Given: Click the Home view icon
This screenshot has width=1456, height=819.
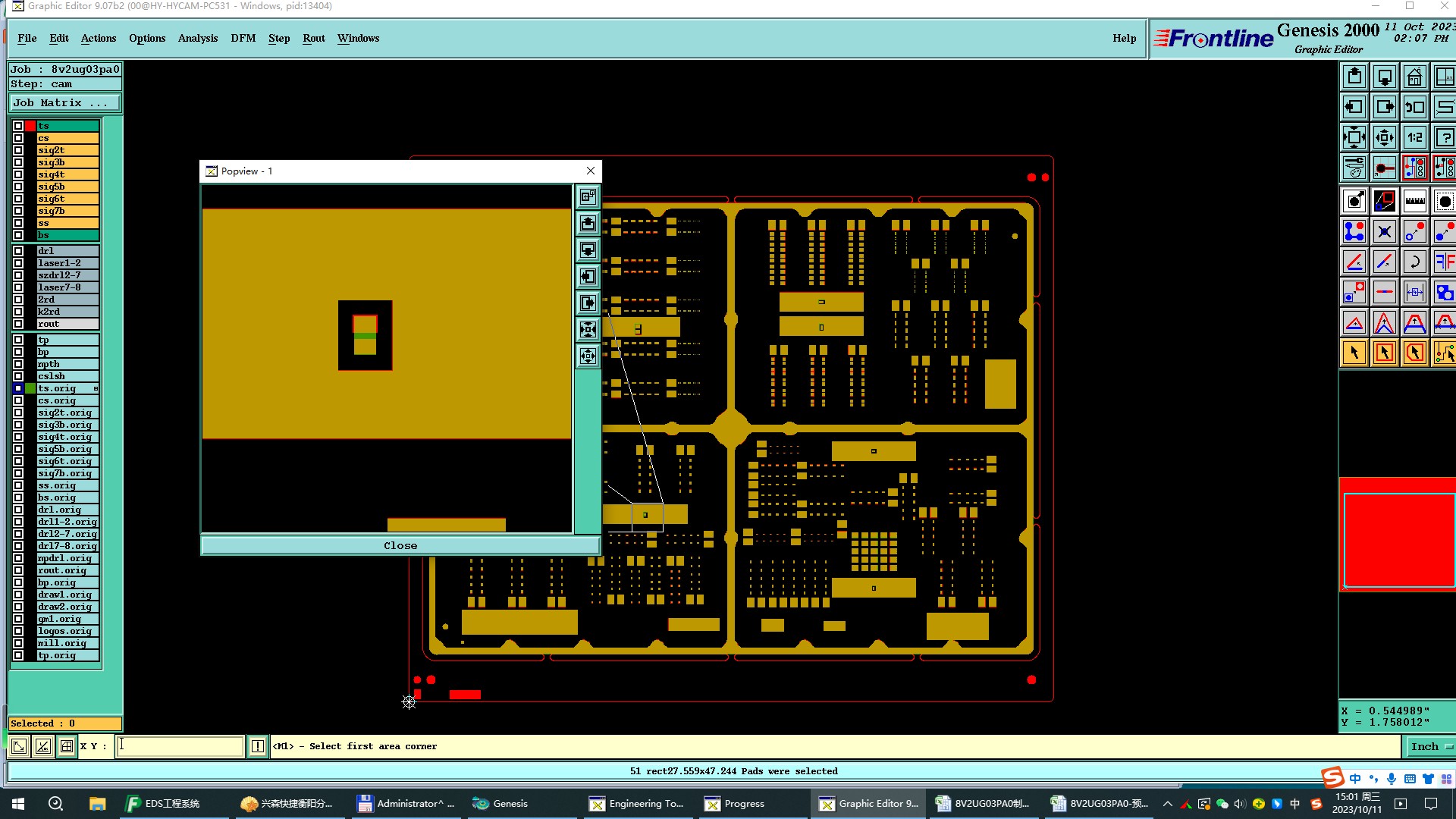Looking at the screenshot, I should pos(1414,77).
